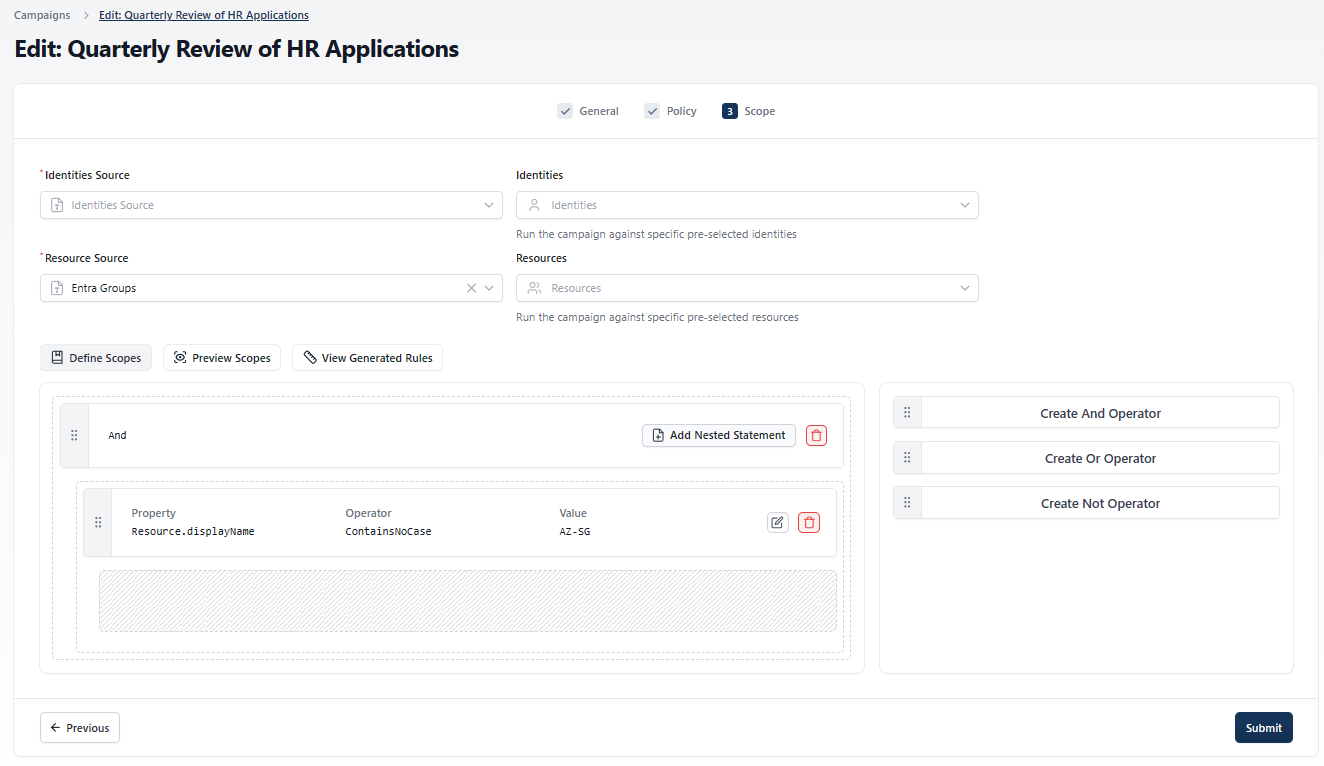The height and width of the screenshot is (766, 1324).
Task: Open the edit icon on the Resource.displayName condition
Action: [778, 522]
